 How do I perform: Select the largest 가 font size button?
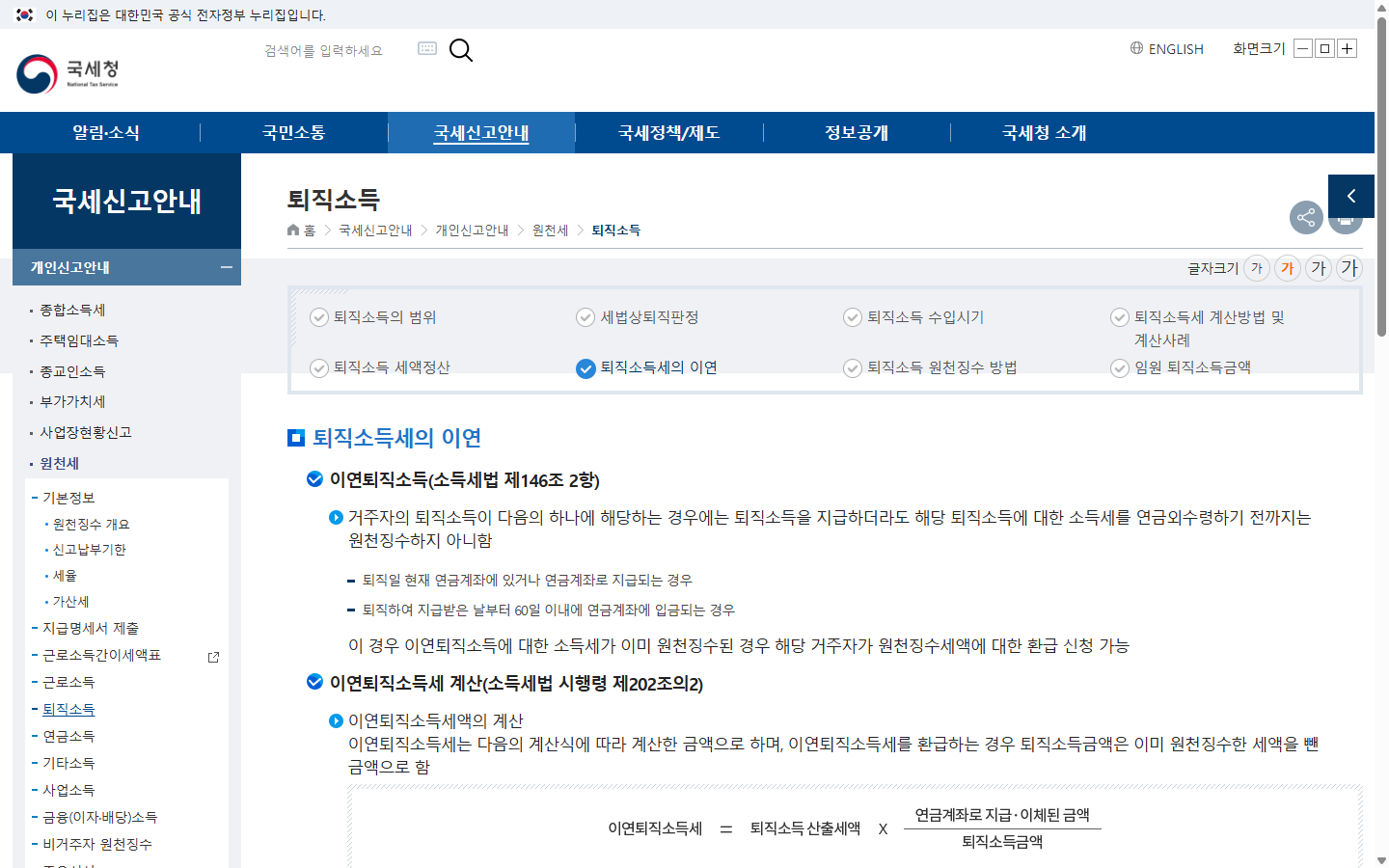[1348, 268]
